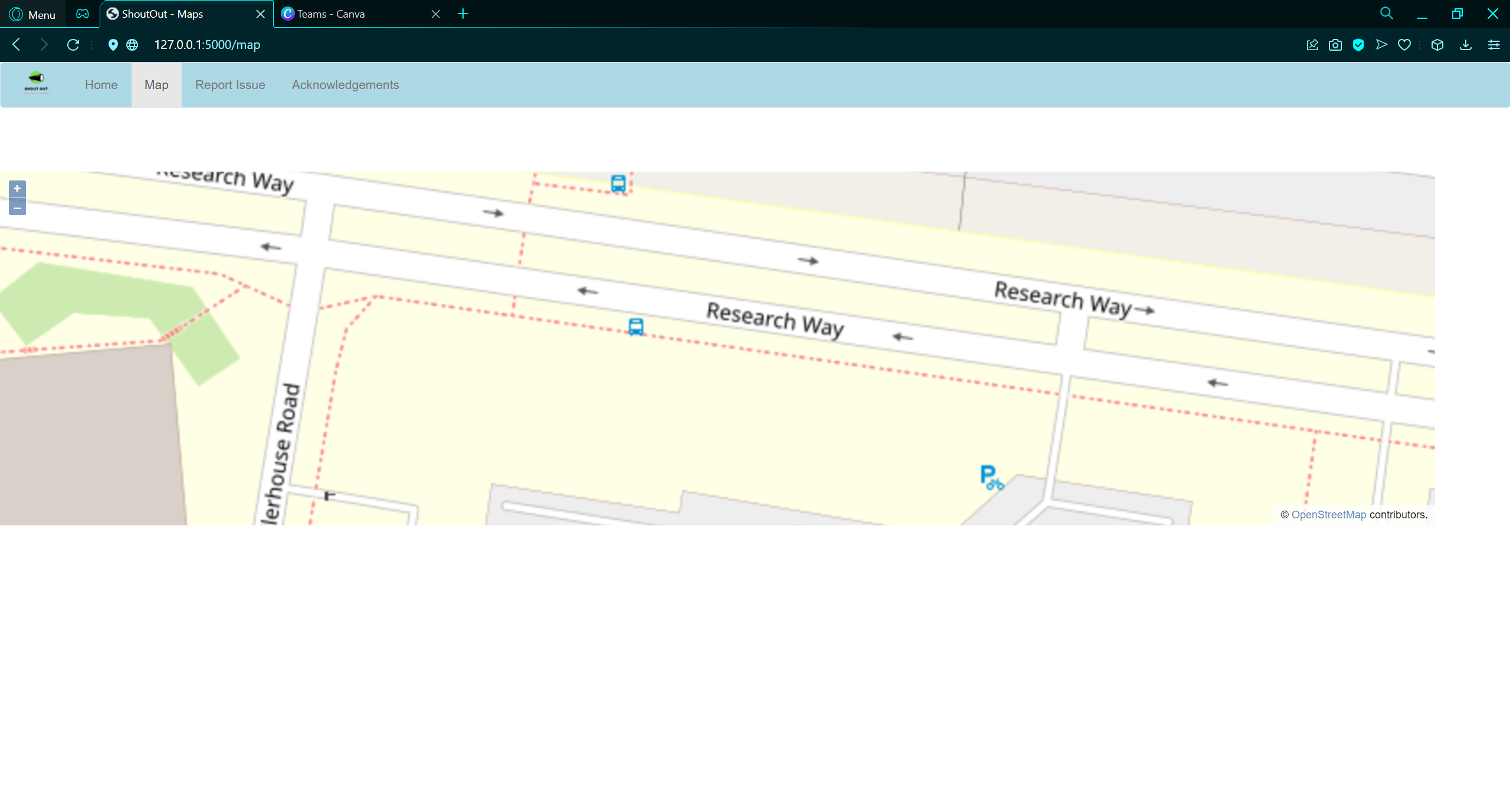Go to Report Issue page
The image size is (1510, 812).
230,85
